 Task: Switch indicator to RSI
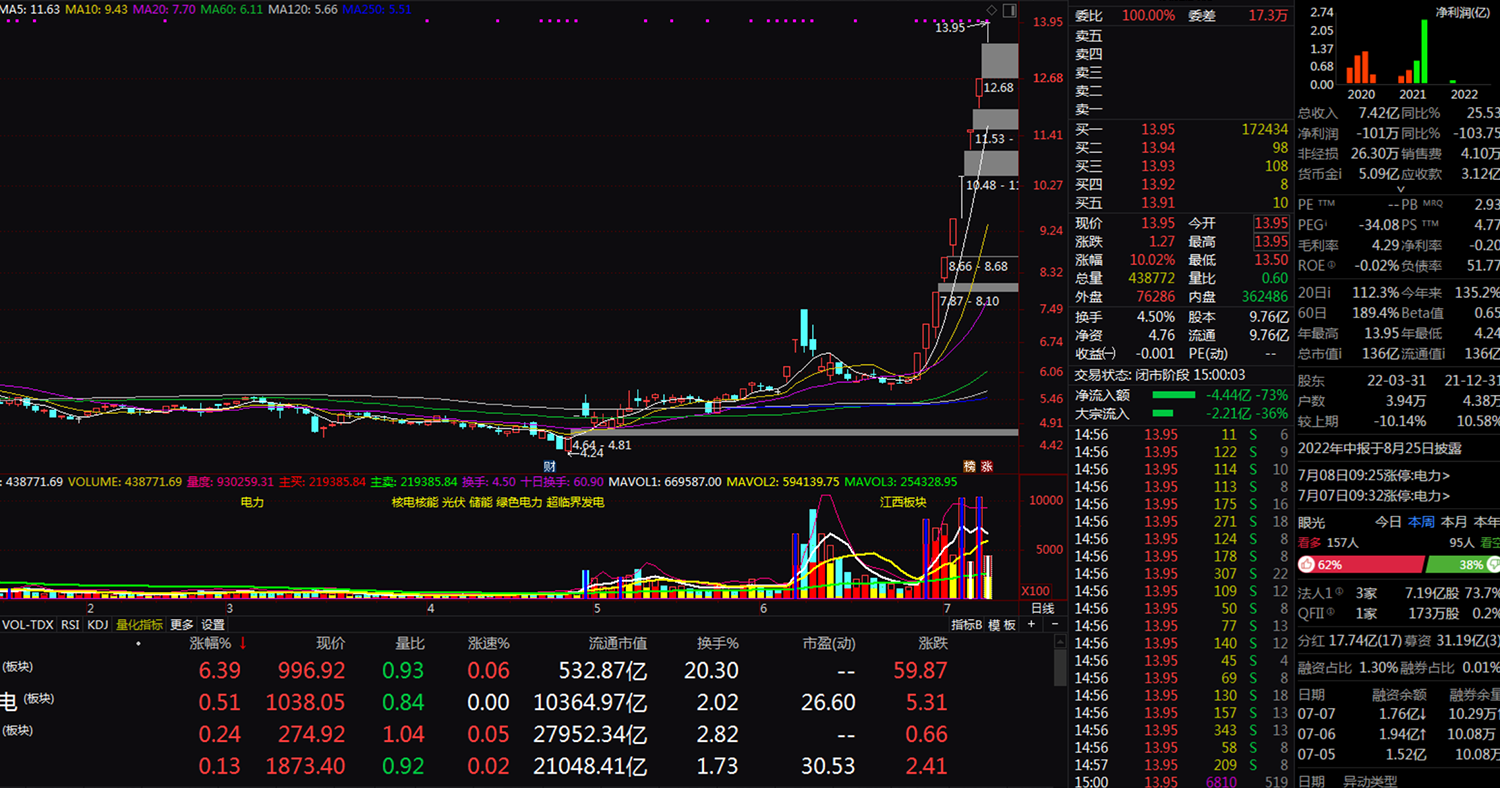pyautogui.click(x=70, y=624)
